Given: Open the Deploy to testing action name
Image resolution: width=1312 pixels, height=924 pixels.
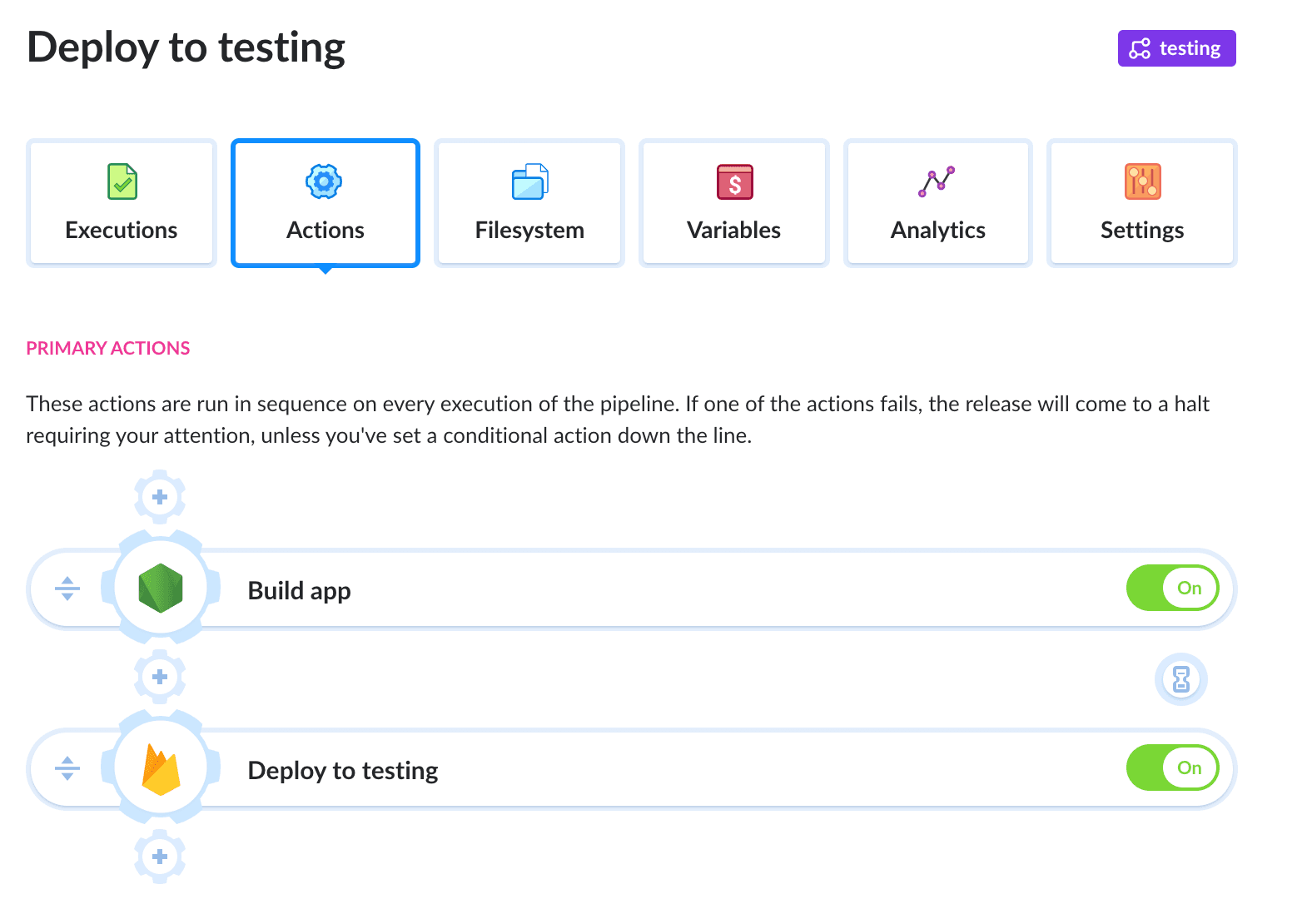Looking at the screenshot, I should click(342, 770).
